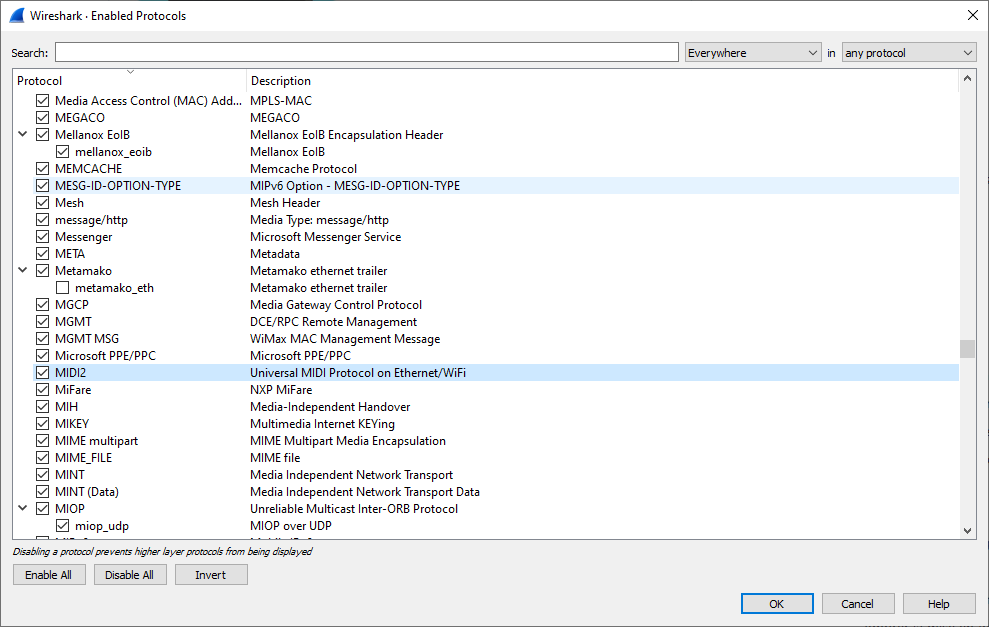Open Help for Enabled Protocols

[x=939, y=604]
